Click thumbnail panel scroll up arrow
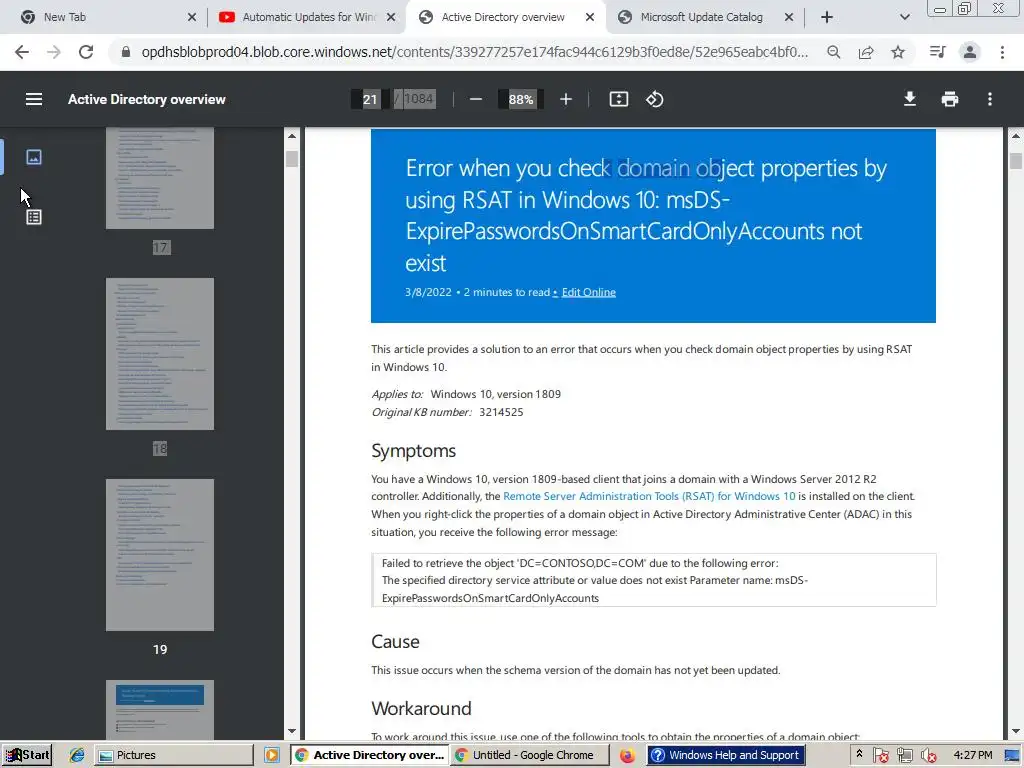1024x768 pixels. click(x=292, y=136)
